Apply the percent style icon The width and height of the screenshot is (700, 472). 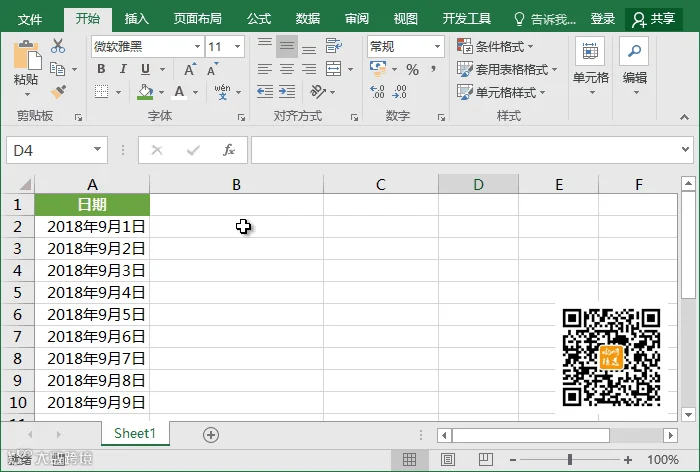(412, 70)
